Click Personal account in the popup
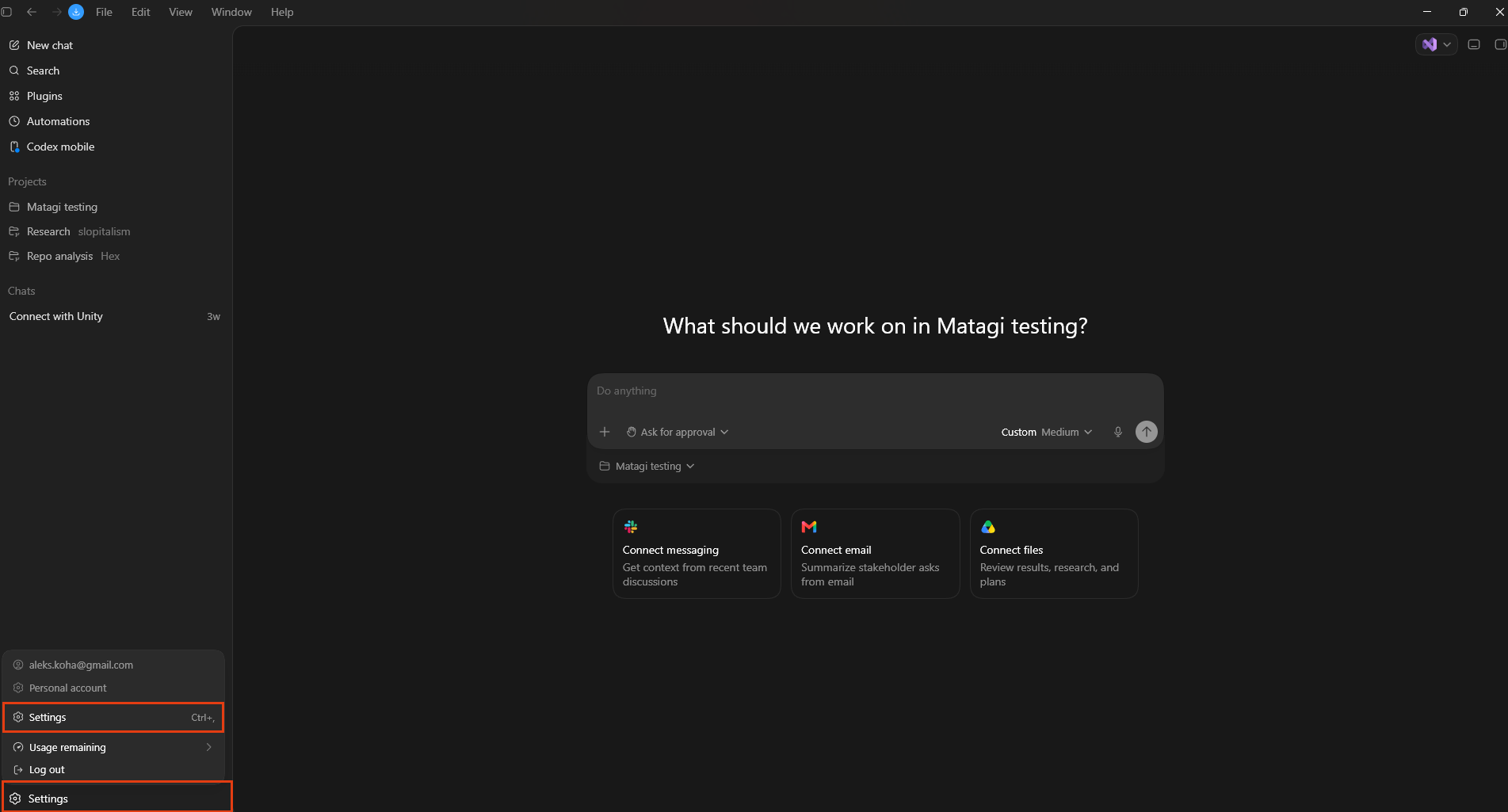This screenshot has width=1508, height=812. 113,688
